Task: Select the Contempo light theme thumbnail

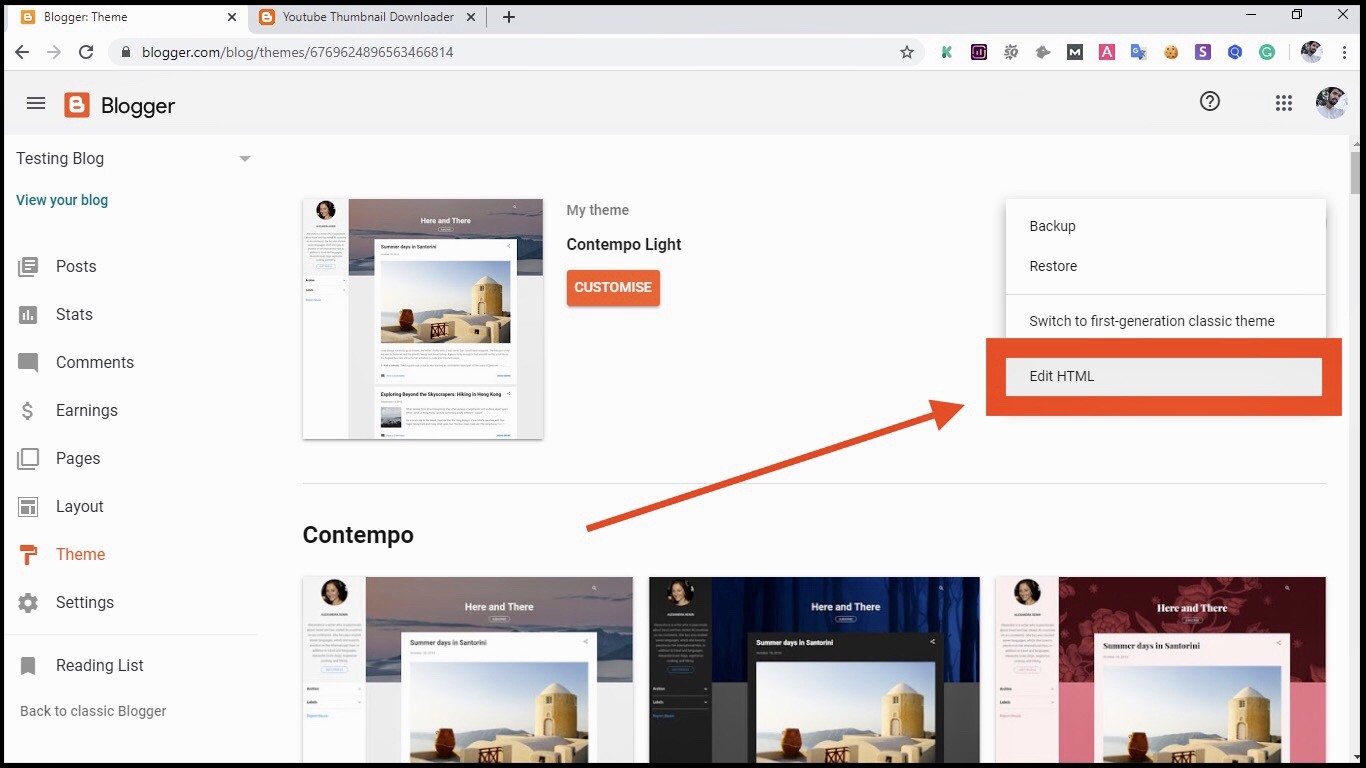Action: pyautogui.click(x=468, y=669)
